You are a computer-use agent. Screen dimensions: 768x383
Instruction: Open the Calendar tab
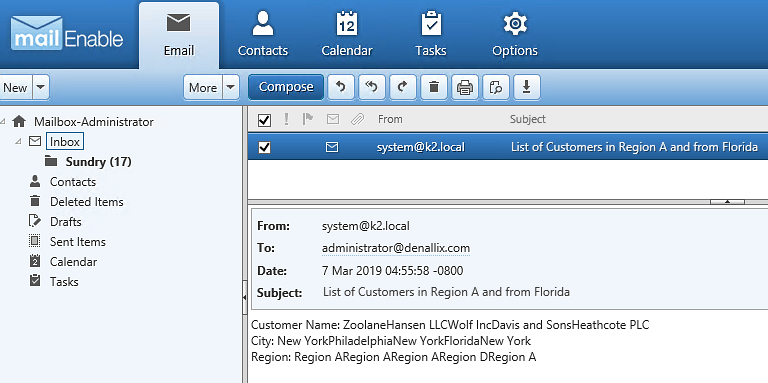(x=347, y=35)
